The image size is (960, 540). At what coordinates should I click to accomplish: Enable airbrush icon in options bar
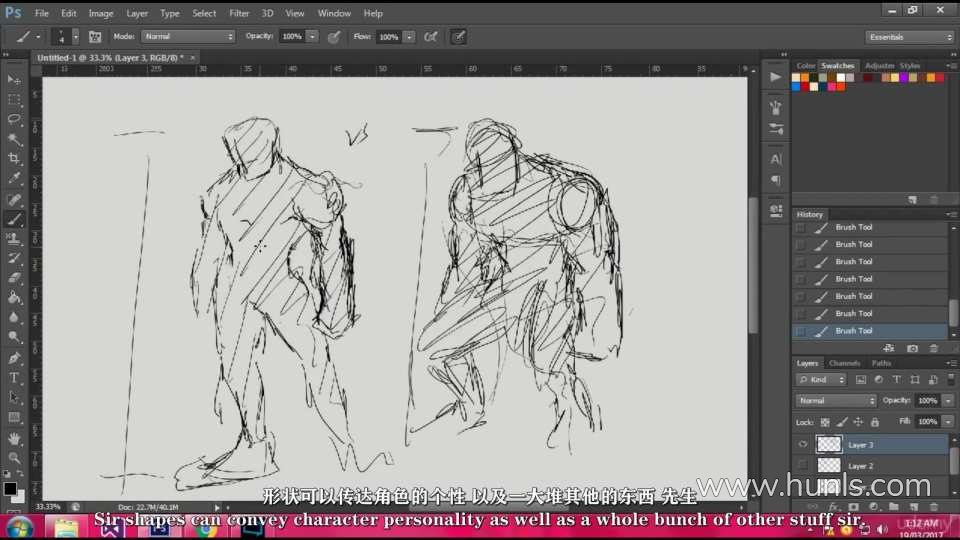430,36
